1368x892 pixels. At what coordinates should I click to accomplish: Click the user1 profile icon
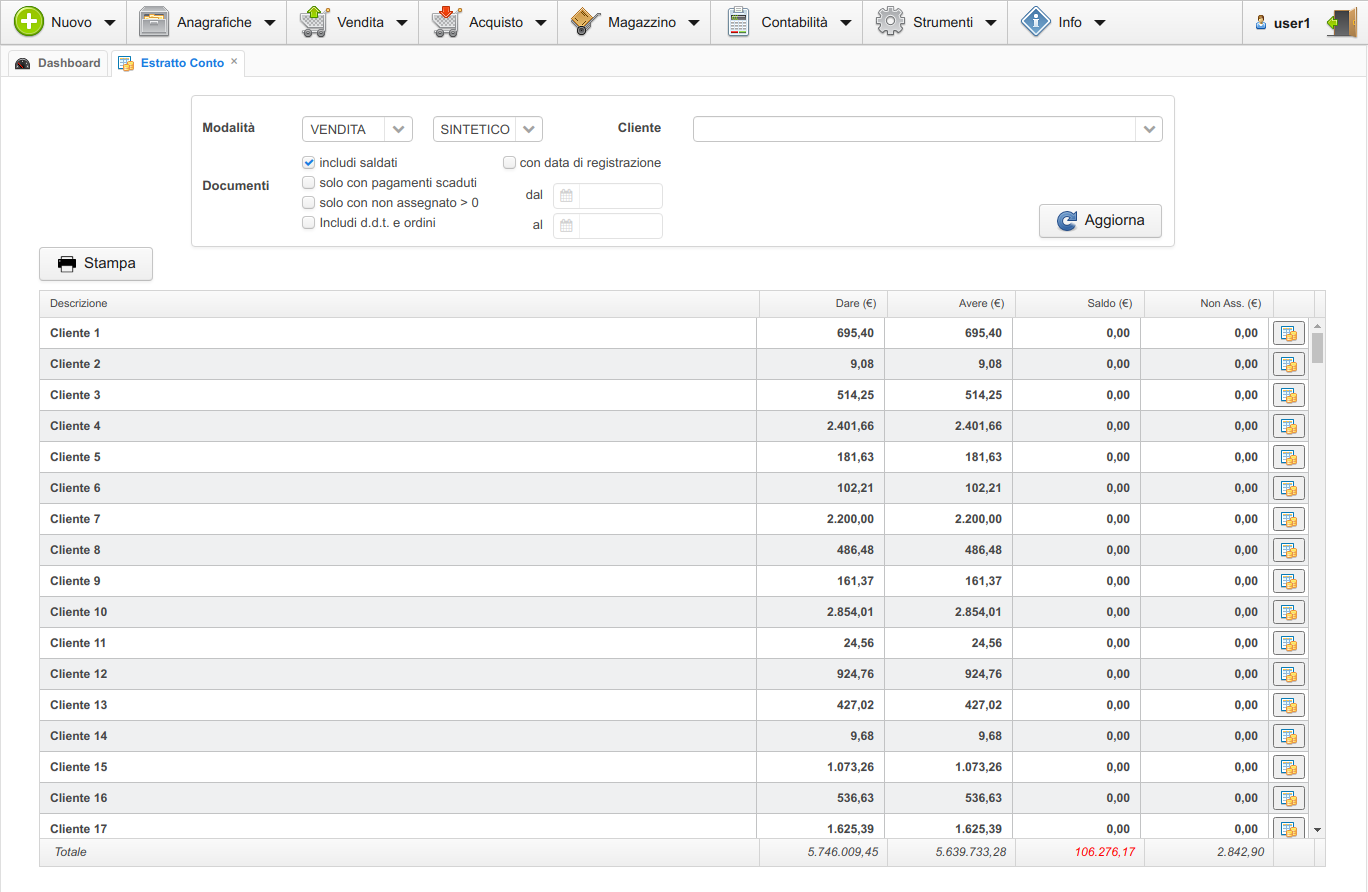tap(1261, 22)
